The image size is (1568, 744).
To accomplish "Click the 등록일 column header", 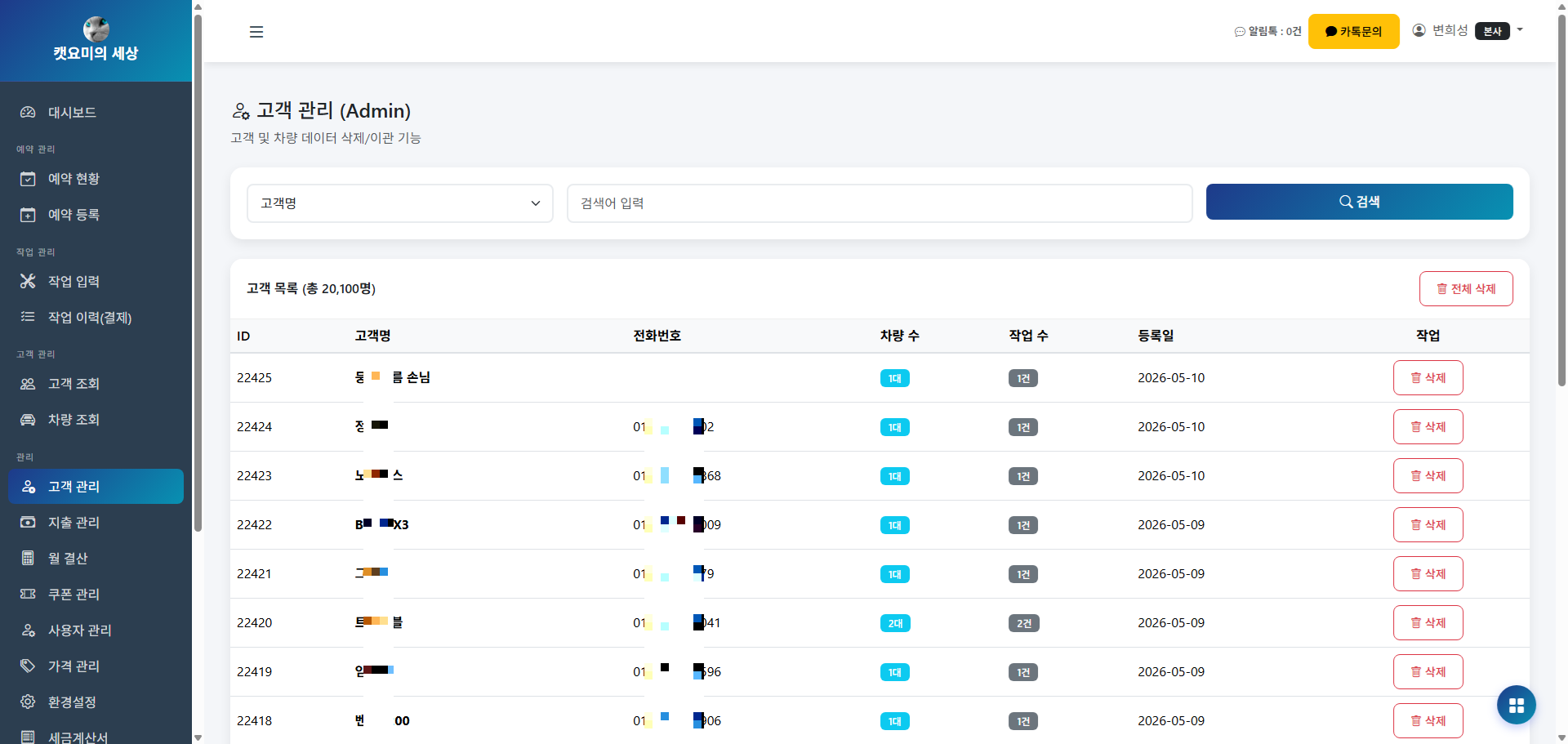I will point(1156,336).
